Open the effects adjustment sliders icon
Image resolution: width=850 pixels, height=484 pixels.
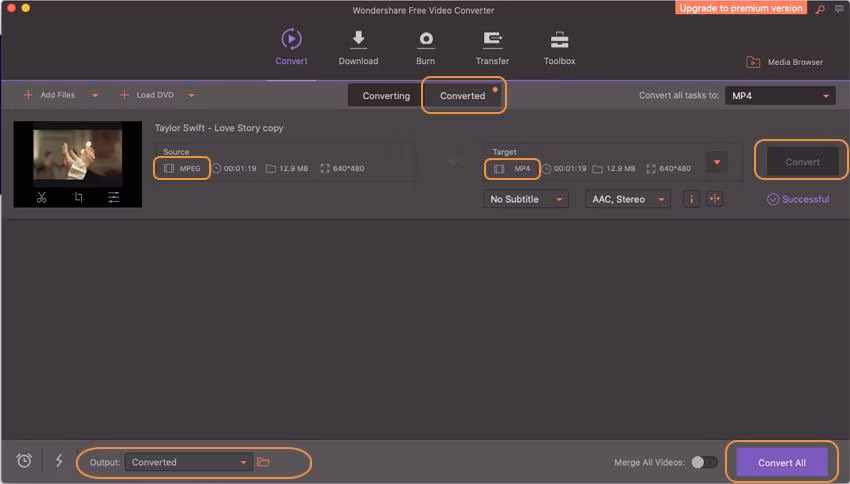coord(113,197)
